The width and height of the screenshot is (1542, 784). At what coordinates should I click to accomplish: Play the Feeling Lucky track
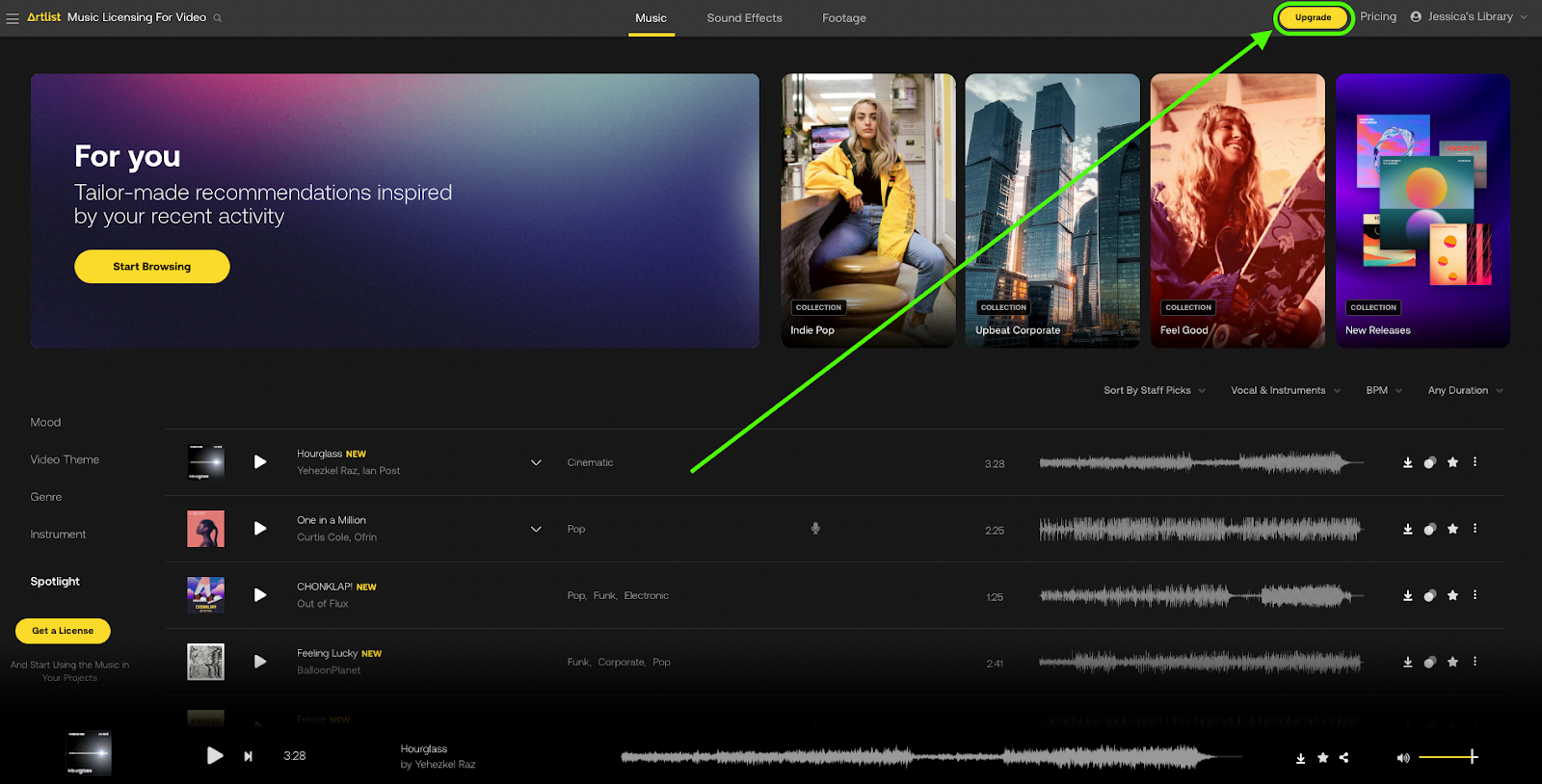260,662
